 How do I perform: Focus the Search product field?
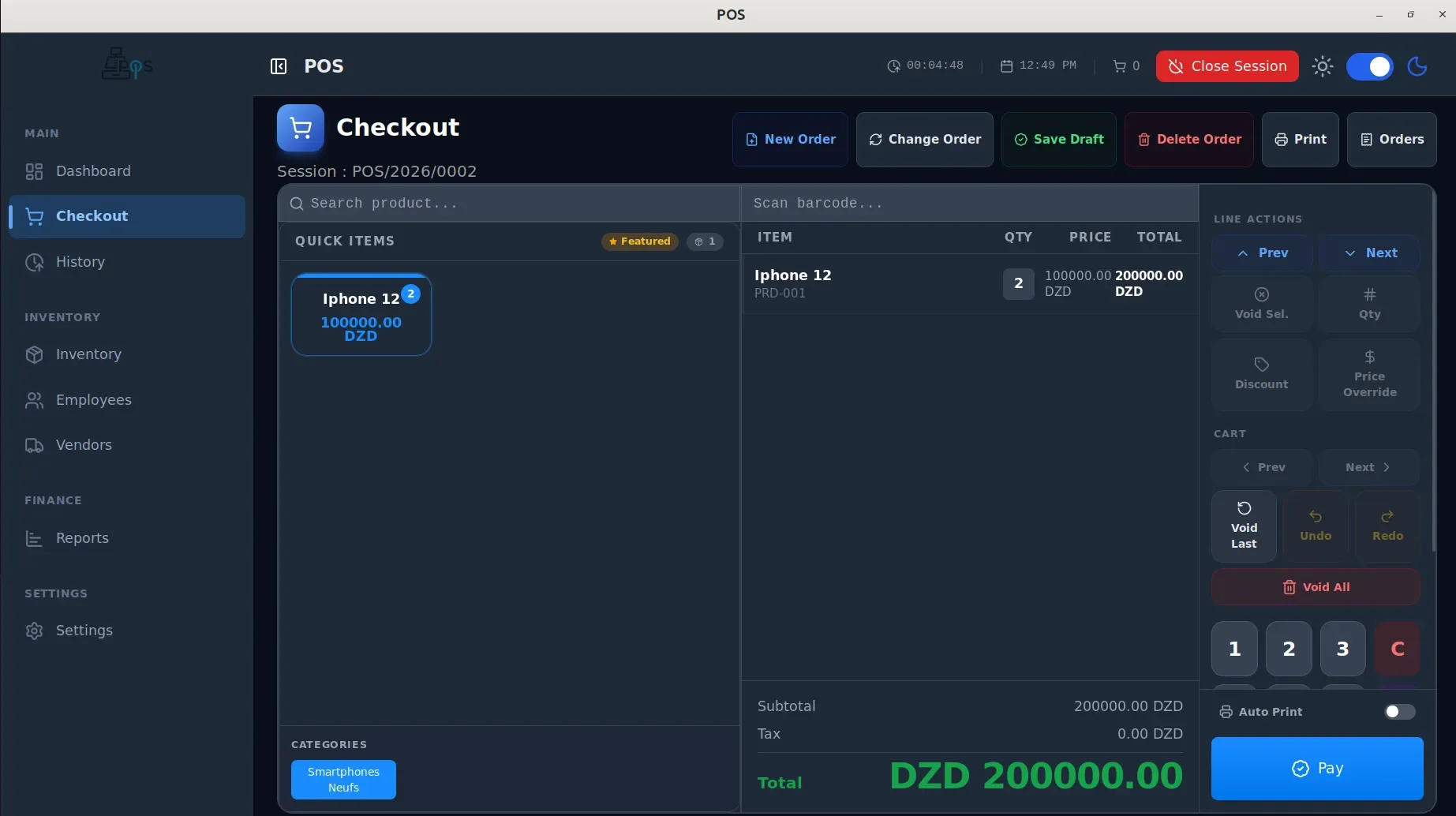pyautogui.click(x=510, y=204)
